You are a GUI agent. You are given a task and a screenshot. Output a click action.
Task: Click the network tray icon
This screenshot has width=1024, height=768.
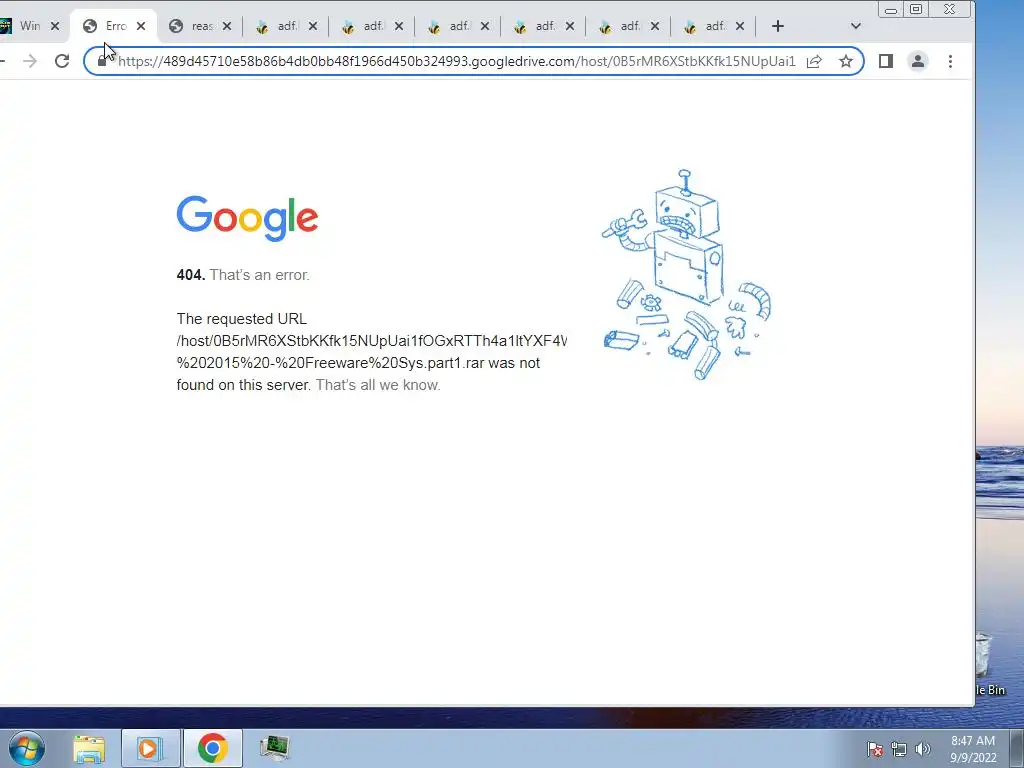899,749
